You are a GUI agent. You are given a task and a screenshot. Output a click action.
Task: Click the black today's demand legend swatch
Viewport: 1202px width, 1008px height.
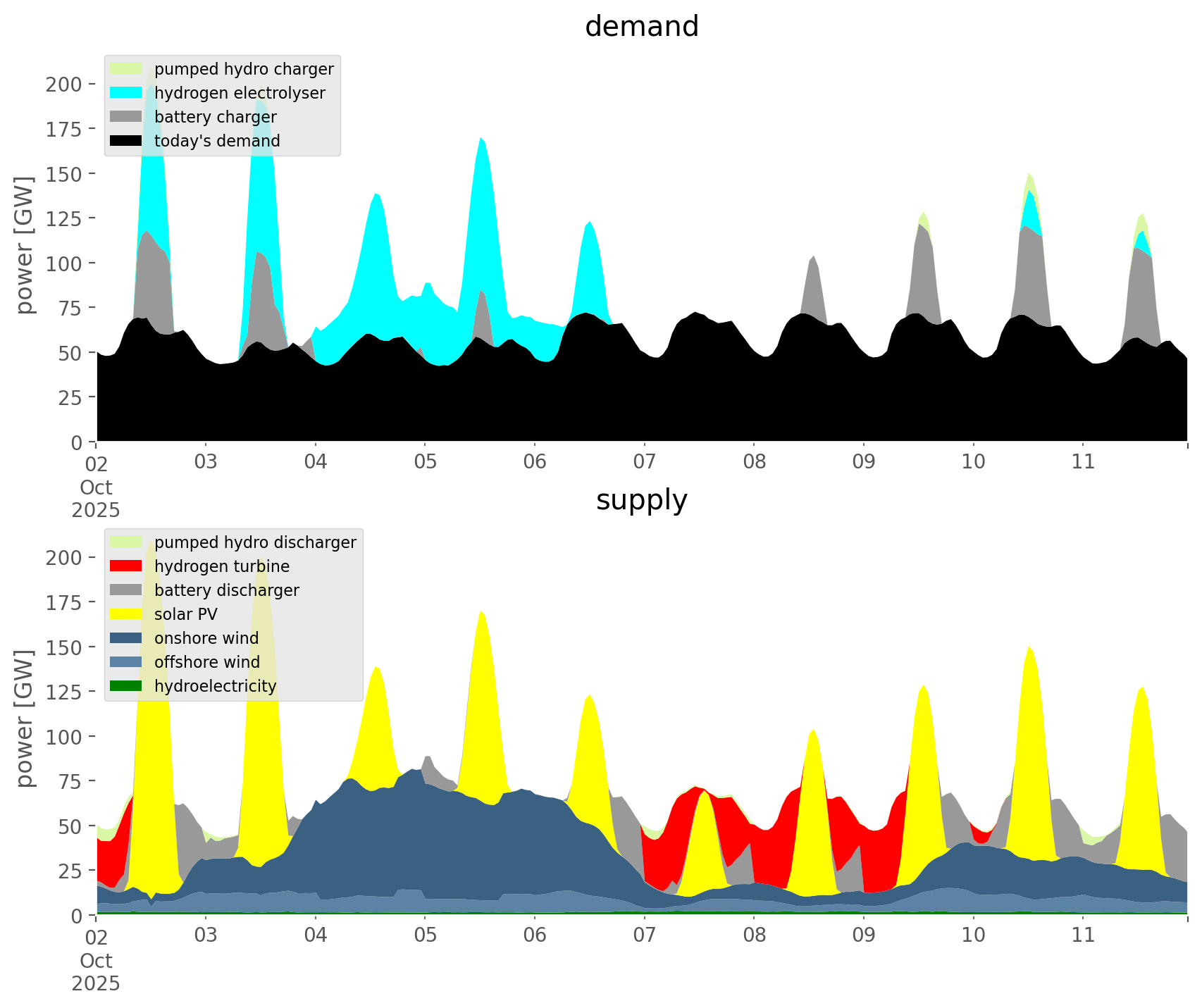point(126,141)
